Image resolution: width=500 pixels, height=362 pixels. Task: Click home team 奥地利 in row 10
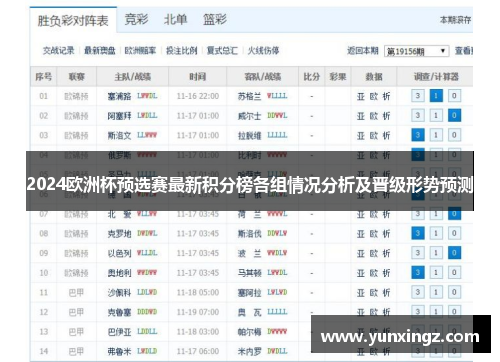(119, 273)
